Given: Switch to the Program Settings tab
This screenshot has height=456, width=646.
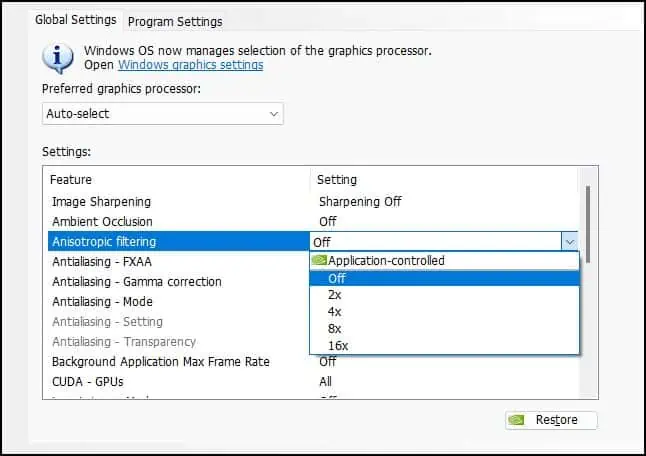Looking at the screenshot, I should tap(175, 21).
